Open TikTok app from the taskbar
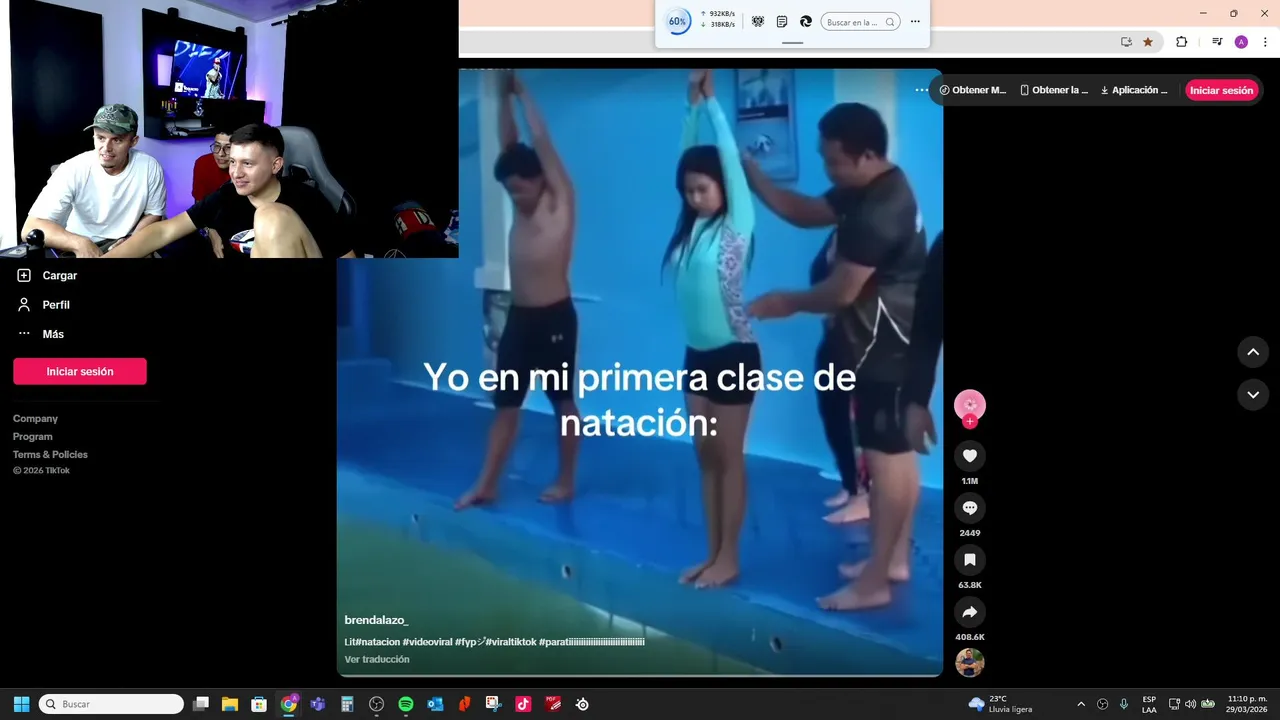This screenshot has width=1280, height=720. click(523, 704)
